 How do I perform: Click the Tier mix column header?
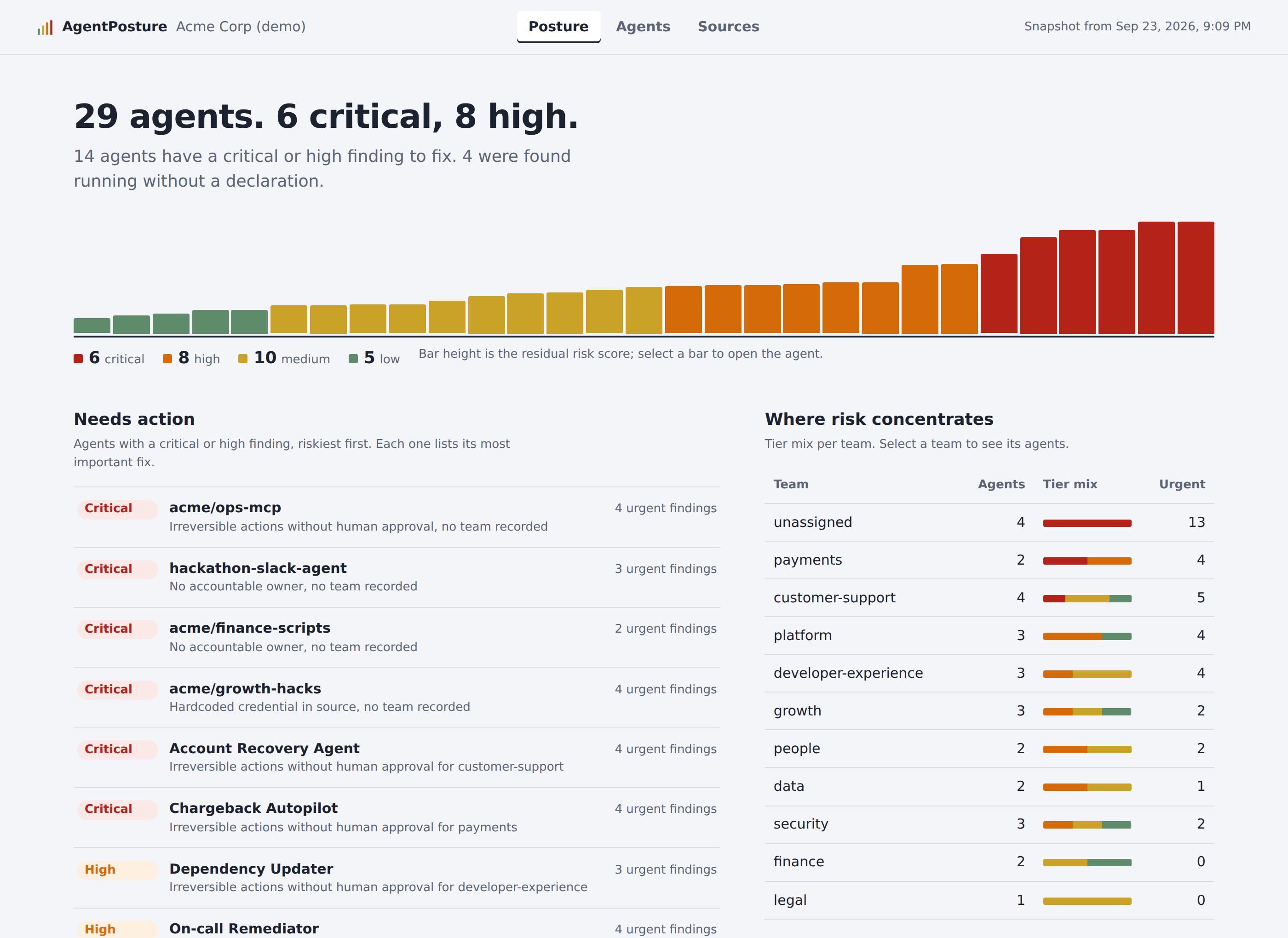click(x=1070, y=484)
